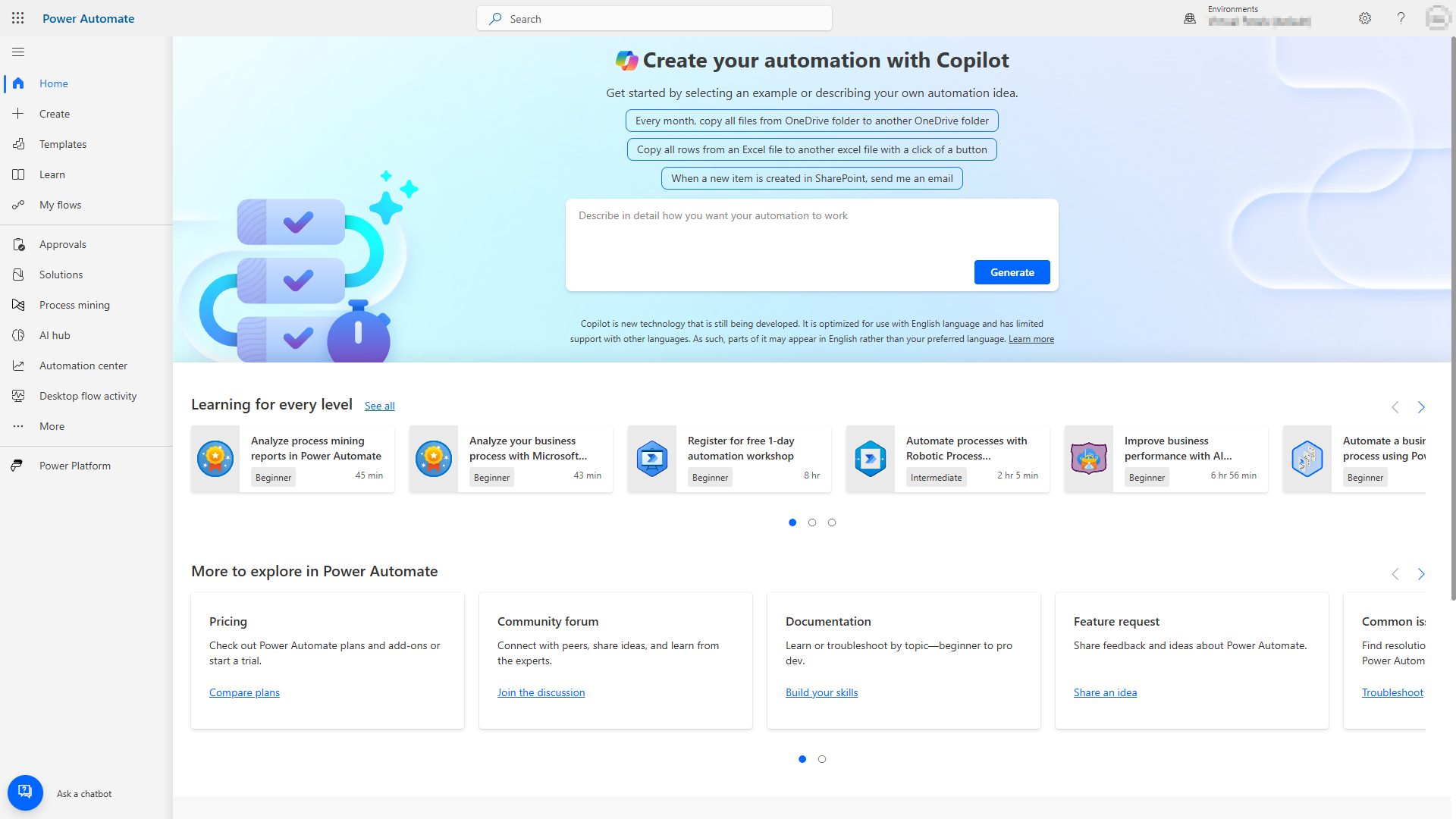
Task: Advance More to explore carousel right chevron
Action: [1421, 574]
